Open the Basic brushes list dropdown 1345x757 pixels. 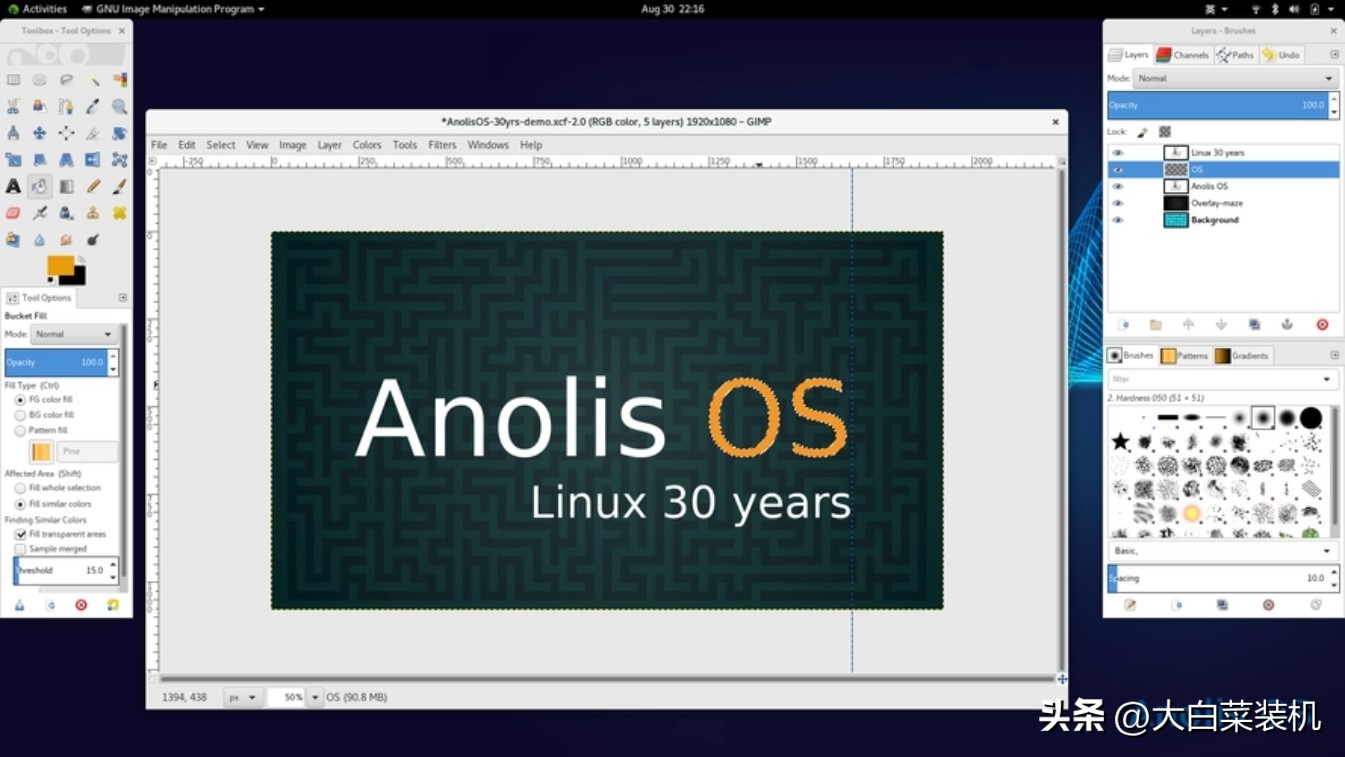pyautogui.click(x=1222, y=550)
